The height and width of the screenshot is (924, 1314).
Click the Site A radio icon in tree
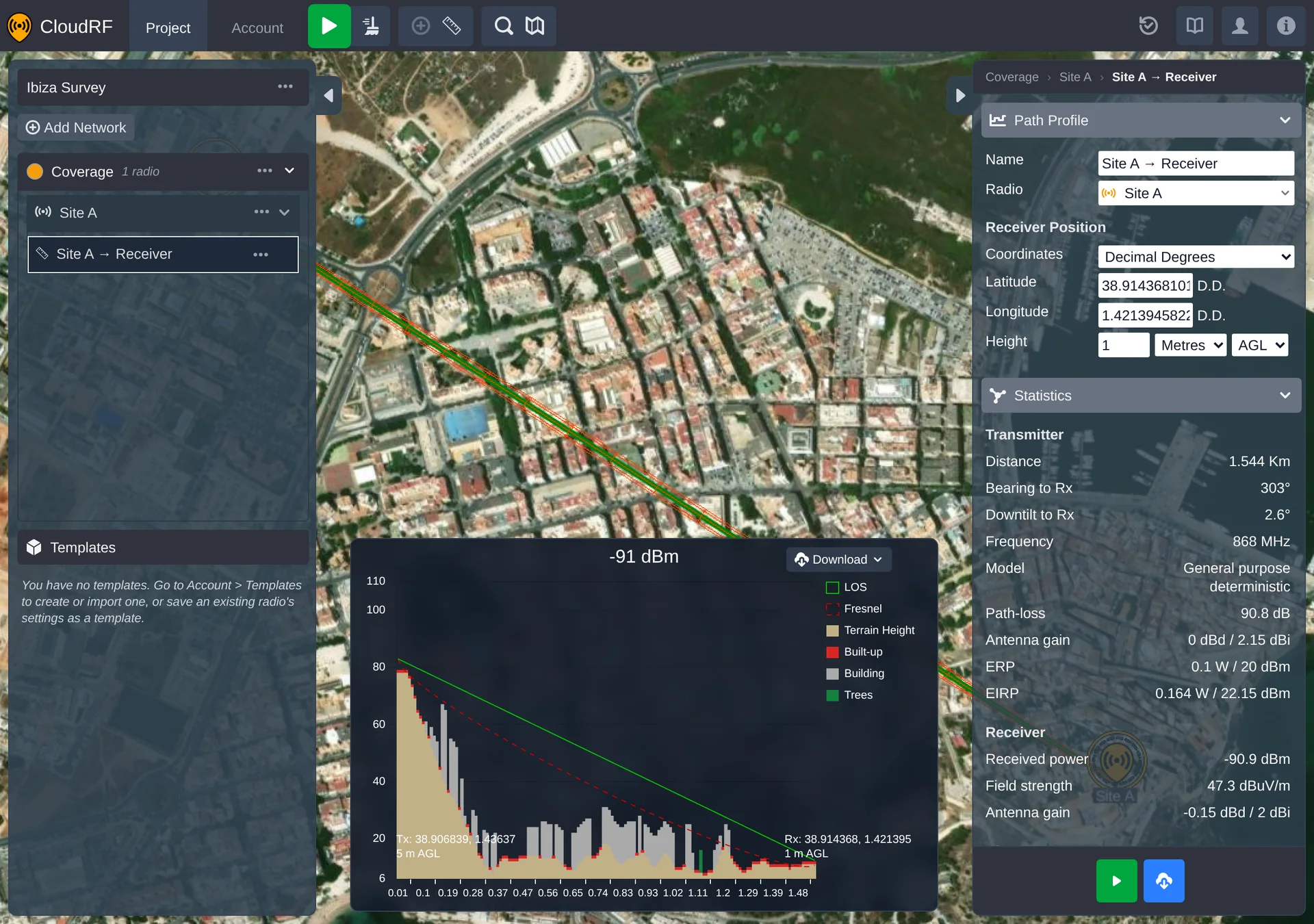point(43,212)
